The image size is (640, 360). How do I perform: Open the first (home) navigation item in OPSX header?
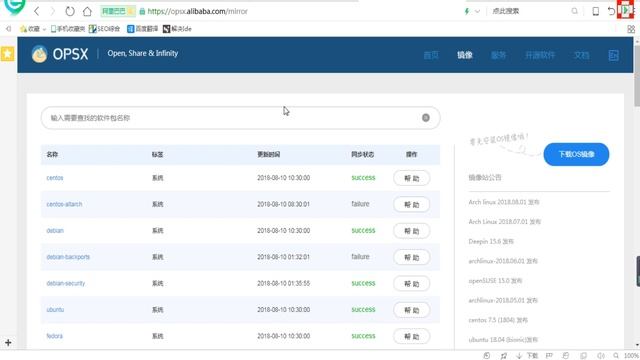[x=431, y=55]
